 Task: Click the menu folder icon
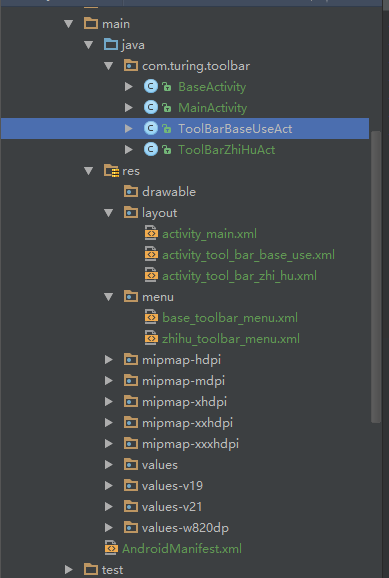[131, 297]
